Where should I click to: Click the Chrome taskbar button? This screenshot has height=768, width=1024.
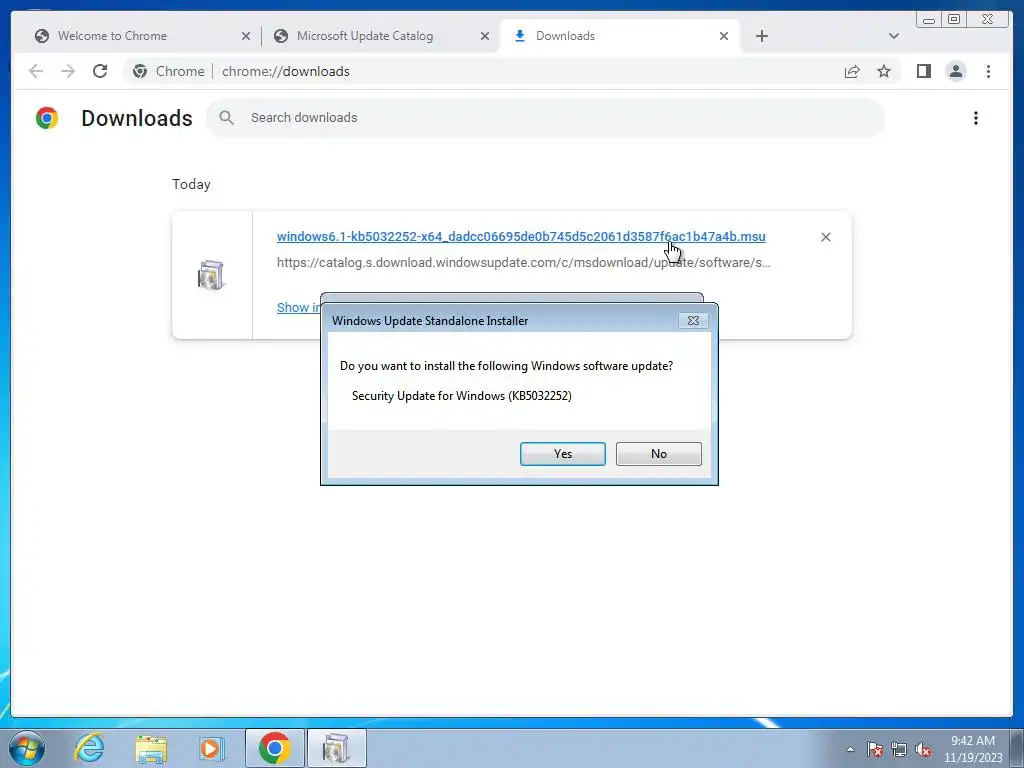tap(275, 748)
